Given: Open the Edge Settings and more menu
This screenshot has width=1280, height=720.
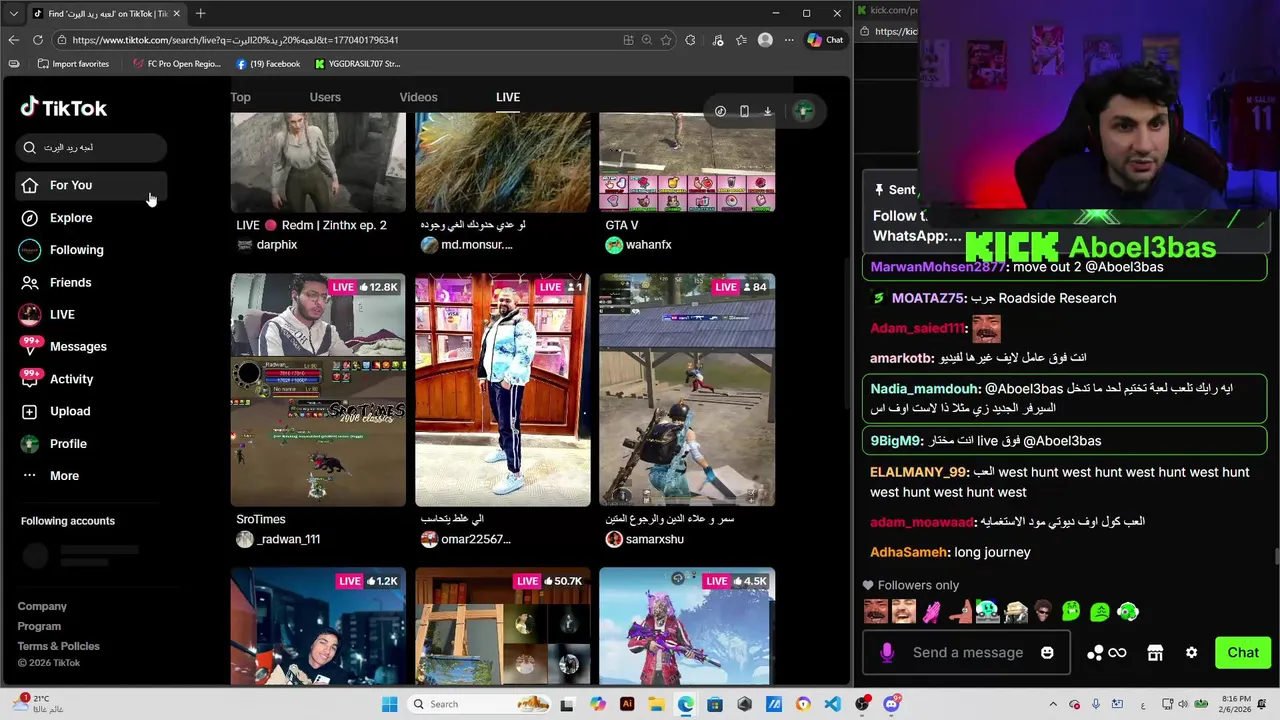Looking at the screenshot, I should click(789, 40).
